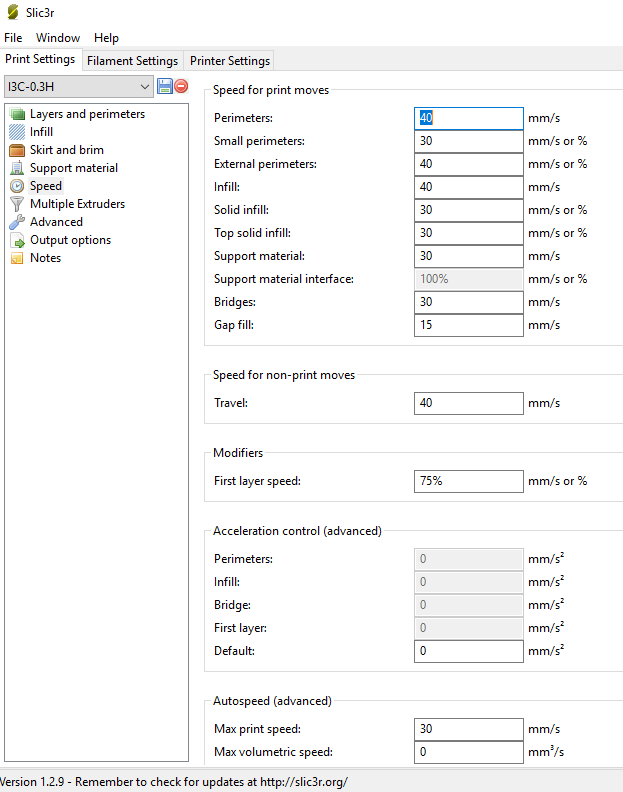Click the 'Acceleration control (advanced)' heading

[297, 531]
